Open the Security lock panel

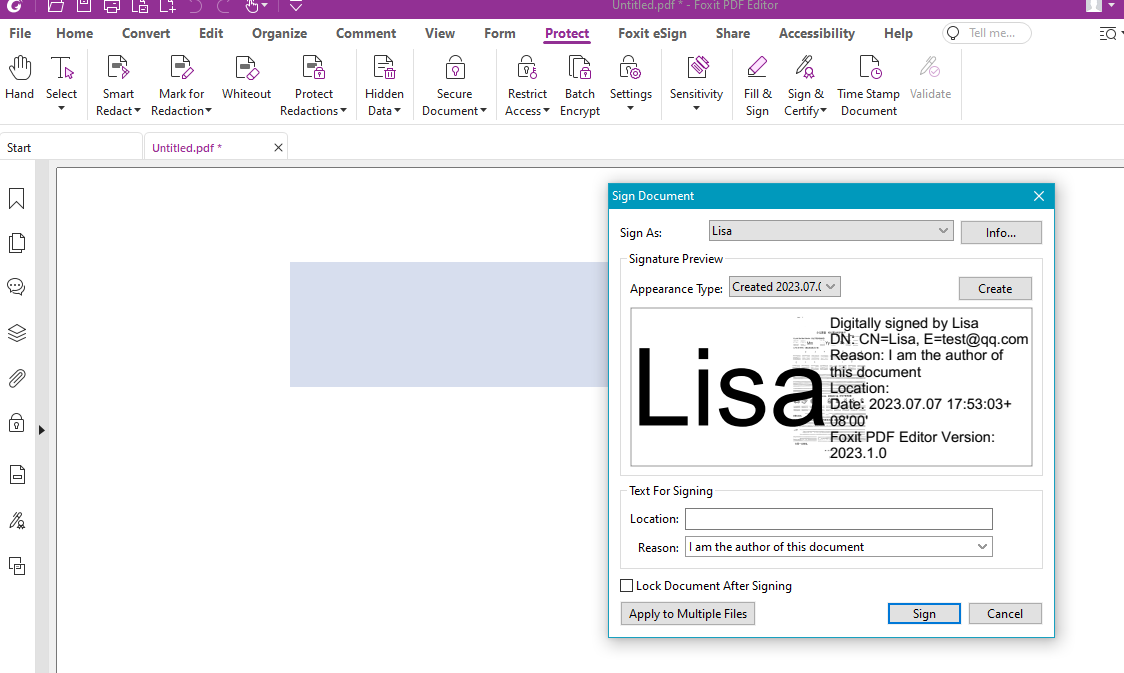[x=16, y=422]
